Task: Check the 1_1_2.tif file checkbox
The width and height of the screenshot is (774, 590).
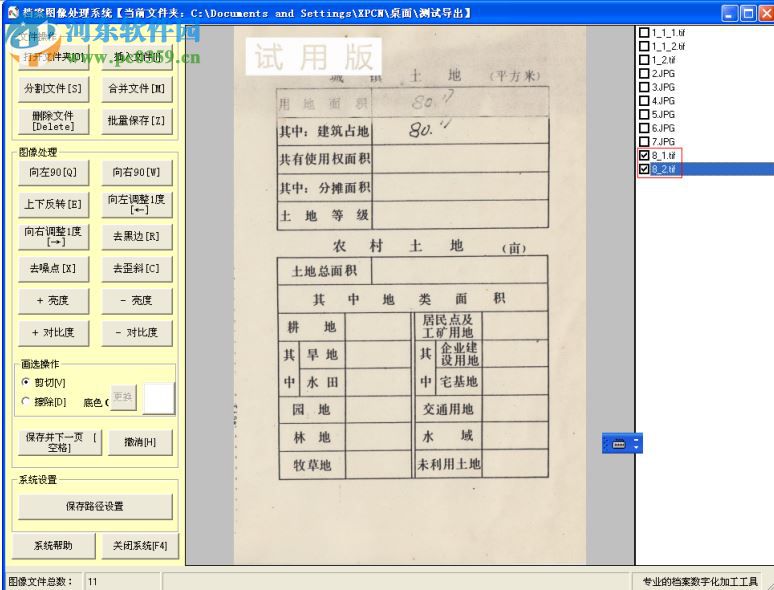Action: [644, 46]
